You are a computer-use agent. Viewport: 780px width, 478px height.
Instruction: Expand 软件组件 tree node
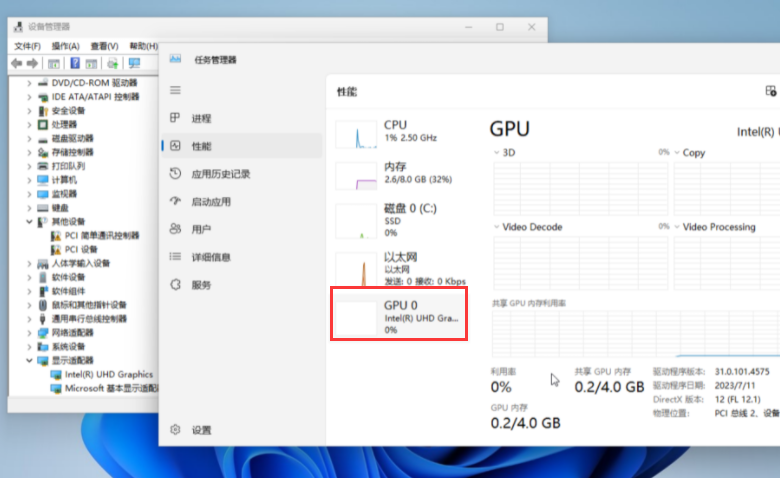point(29,291)
